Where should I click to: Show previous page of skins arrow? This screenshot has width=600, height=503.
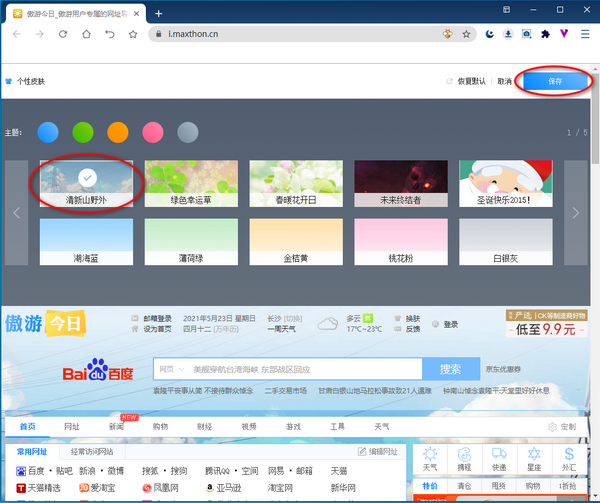pos(16,212)
